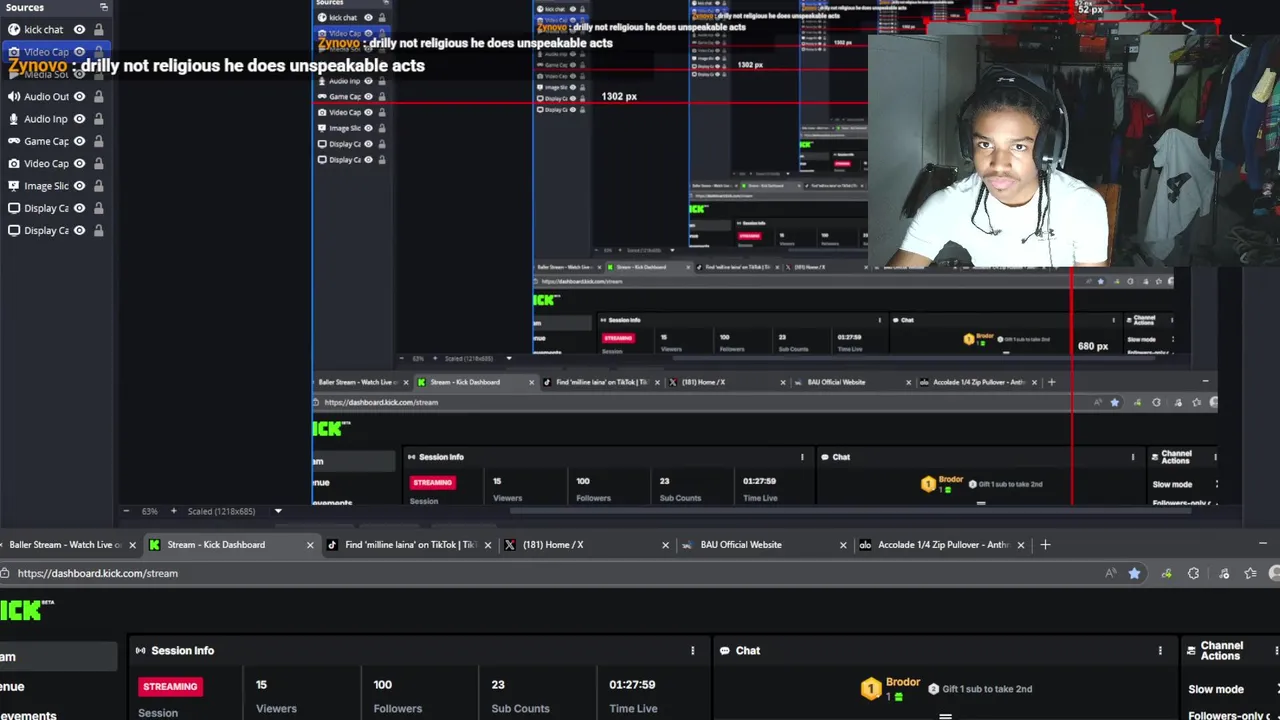
Task: Close the (181) Home / X tab
Action: 666,545
